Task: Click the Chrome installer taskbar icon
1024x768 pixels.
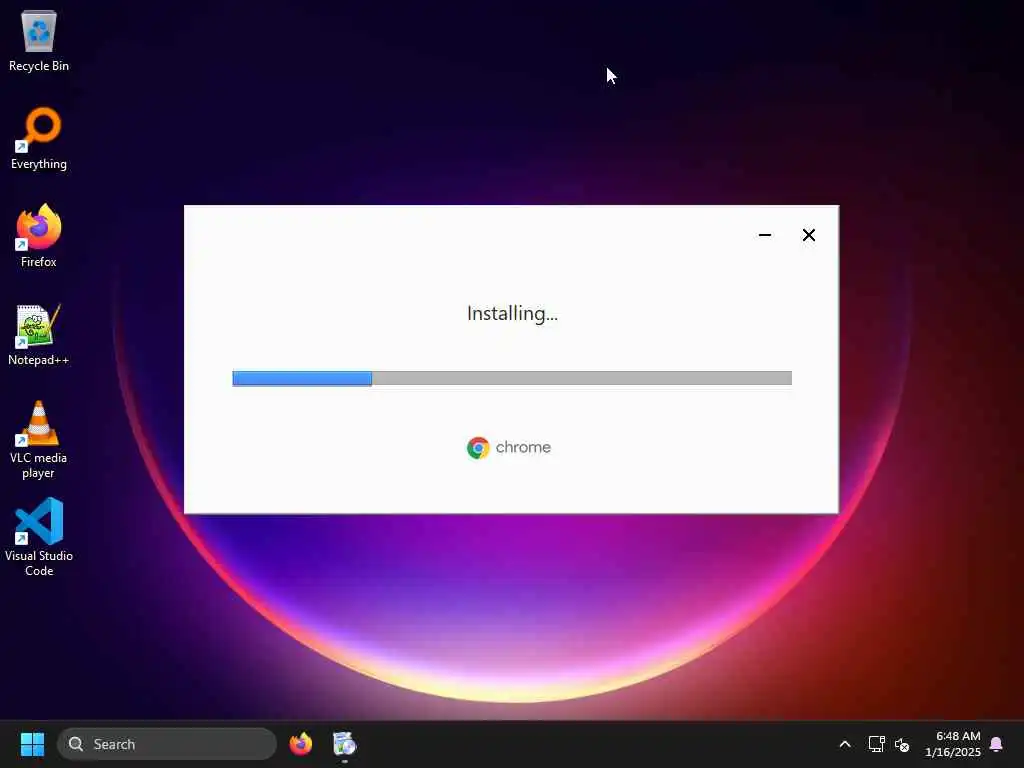Action: tap(344, 744)
